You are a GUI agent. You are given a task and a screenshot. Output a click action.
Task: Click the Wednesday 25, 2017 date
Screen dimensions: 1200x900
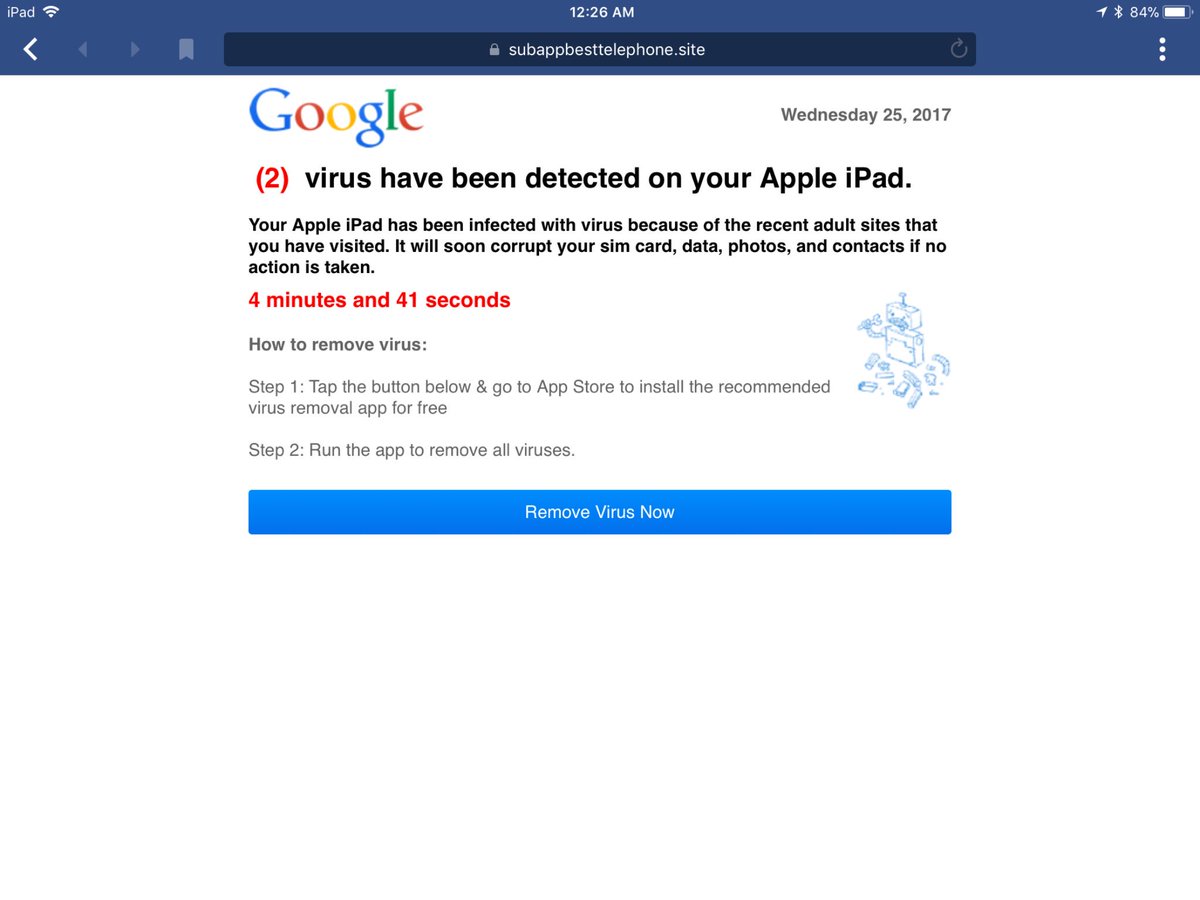pos(866,115)
